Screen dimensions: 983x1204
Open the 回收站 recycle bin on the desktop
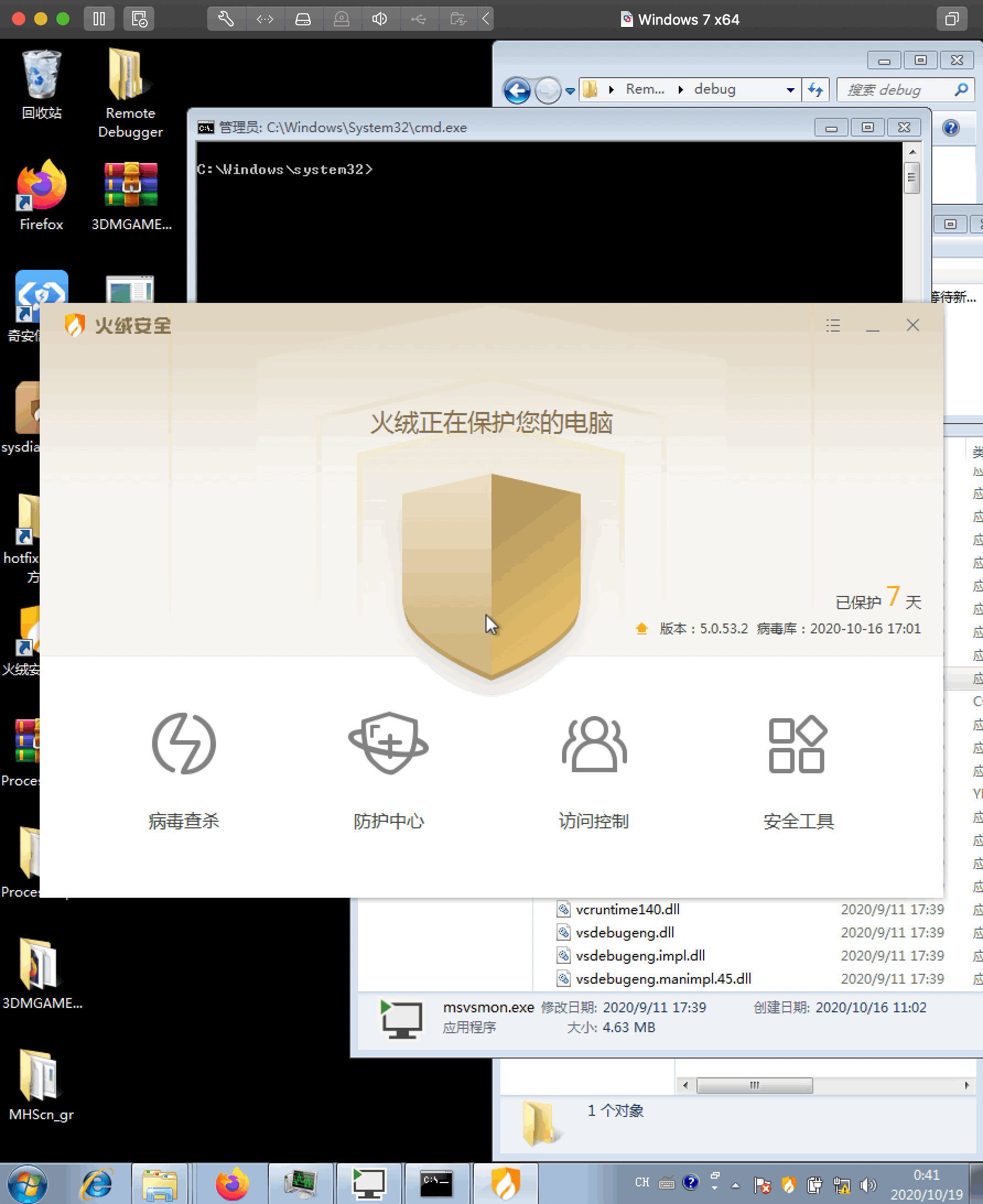[x=41, y=85]
